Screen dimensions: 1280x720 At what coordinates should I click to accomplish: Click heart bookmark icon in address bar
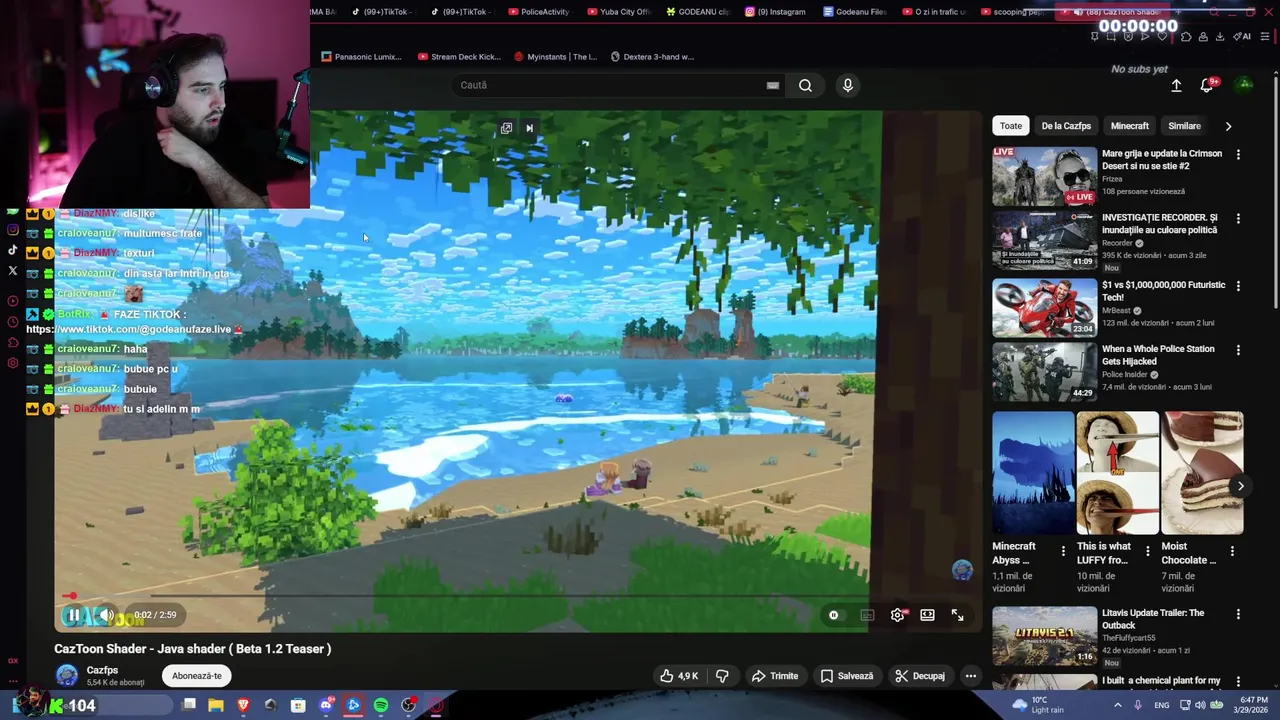[x=1162, y=37]
